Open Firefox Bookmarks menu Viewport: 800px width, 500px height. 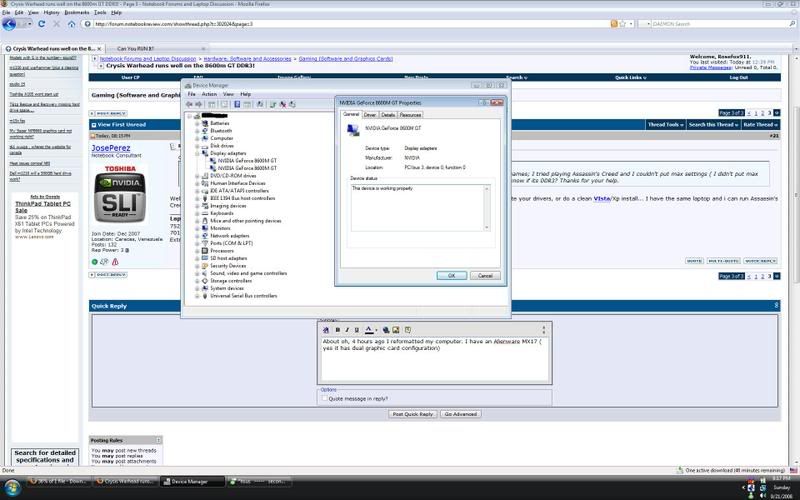[77, 12]
